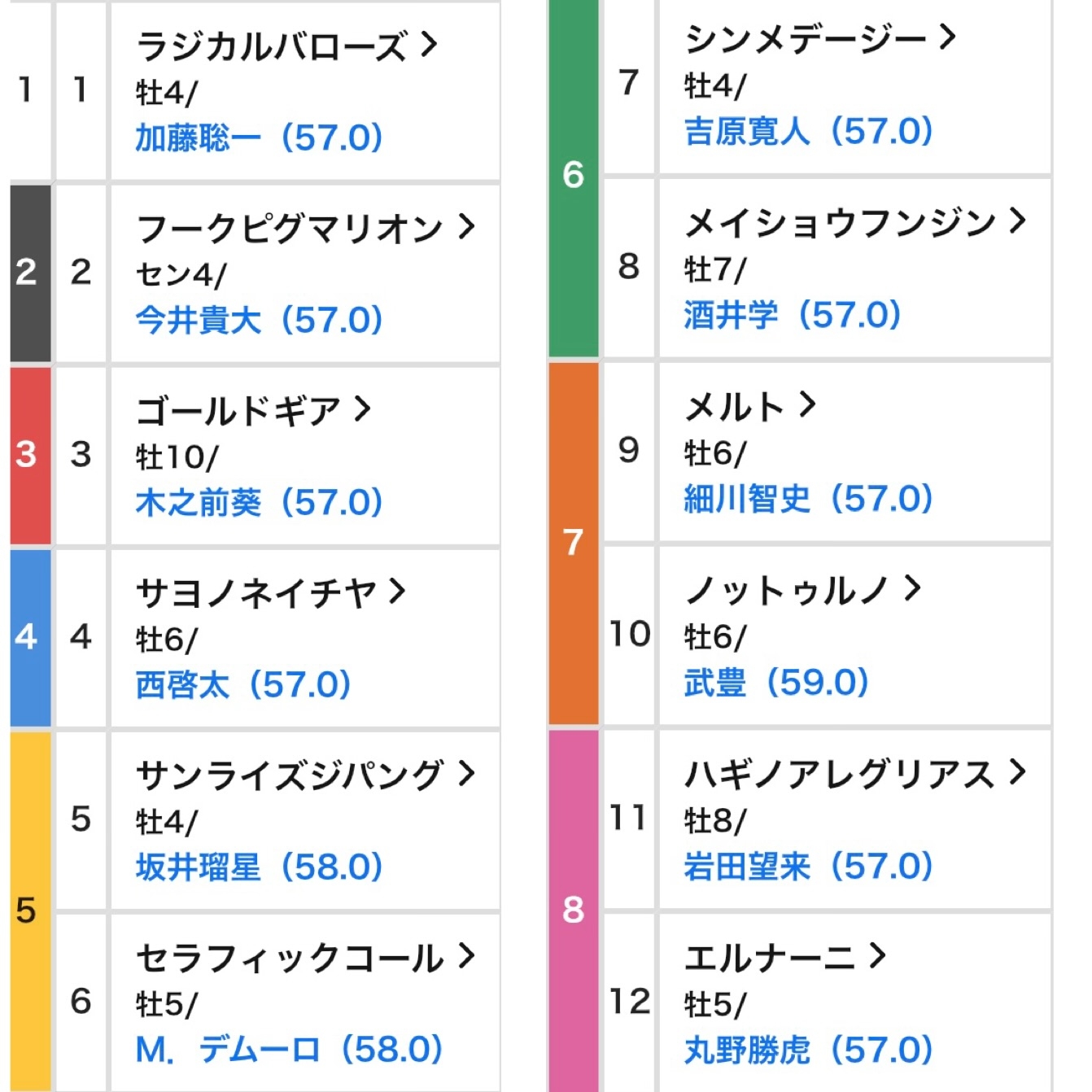Open jockey 坂井瑠星 profile link
The image size is (1092, 1092).
[198, 867]
